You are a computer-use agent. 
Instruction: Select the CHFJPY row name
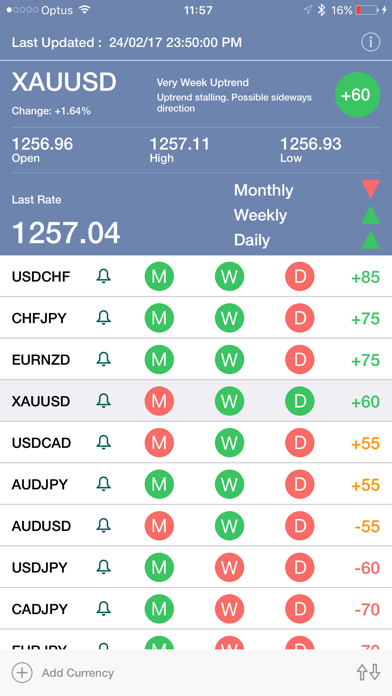(39, 318)
